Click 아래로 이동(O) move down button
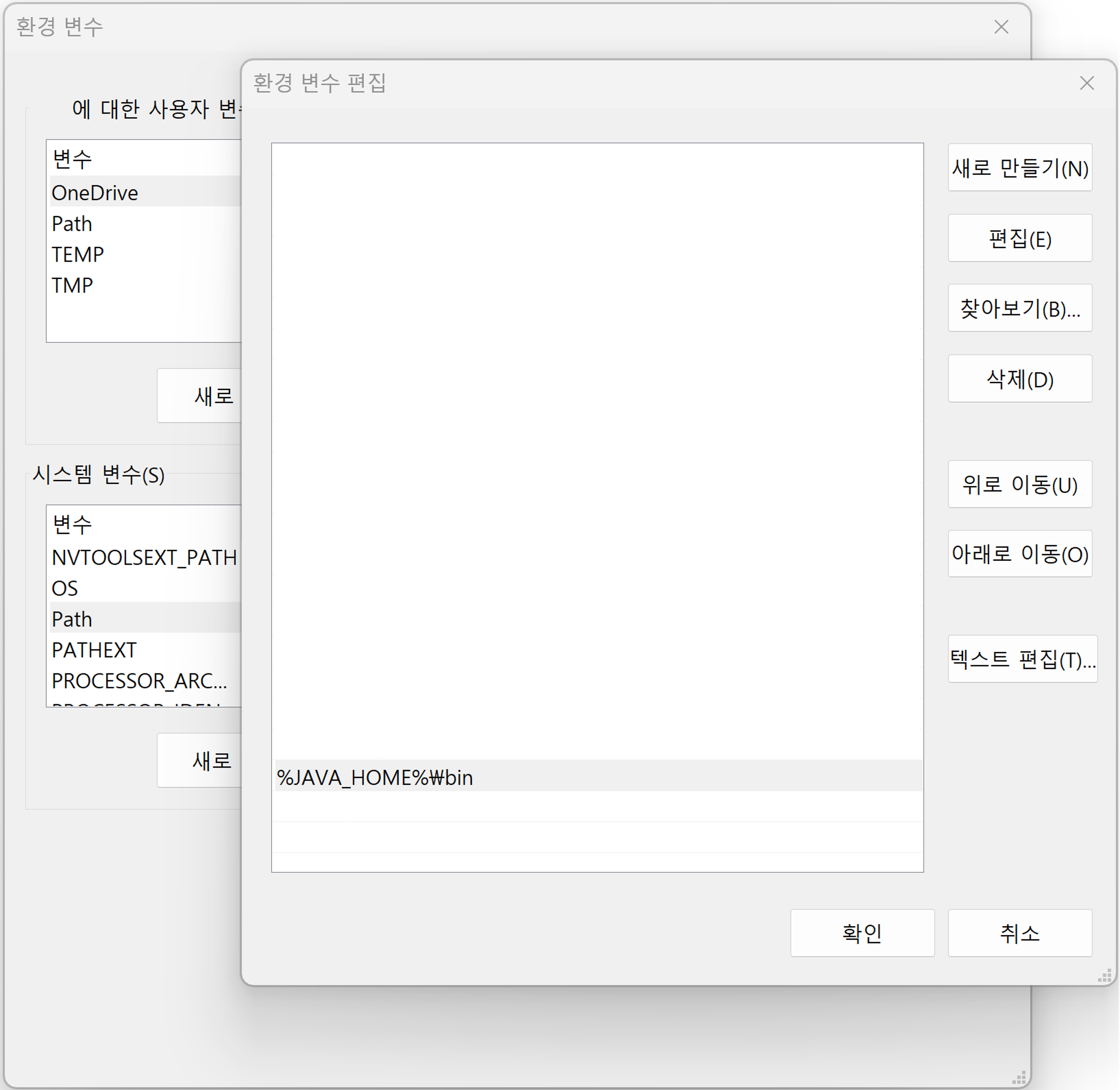Image resolution: width=1120 pixels, height=1090 pixels. 1019,554
